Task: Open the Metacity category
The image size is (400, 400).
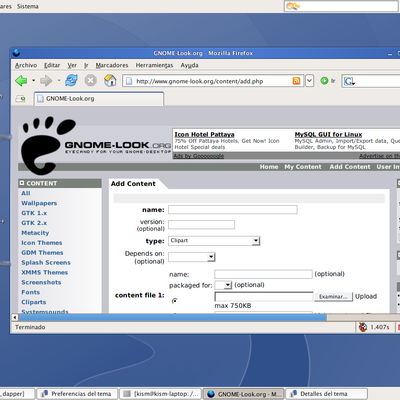Action: pos(35,233)
